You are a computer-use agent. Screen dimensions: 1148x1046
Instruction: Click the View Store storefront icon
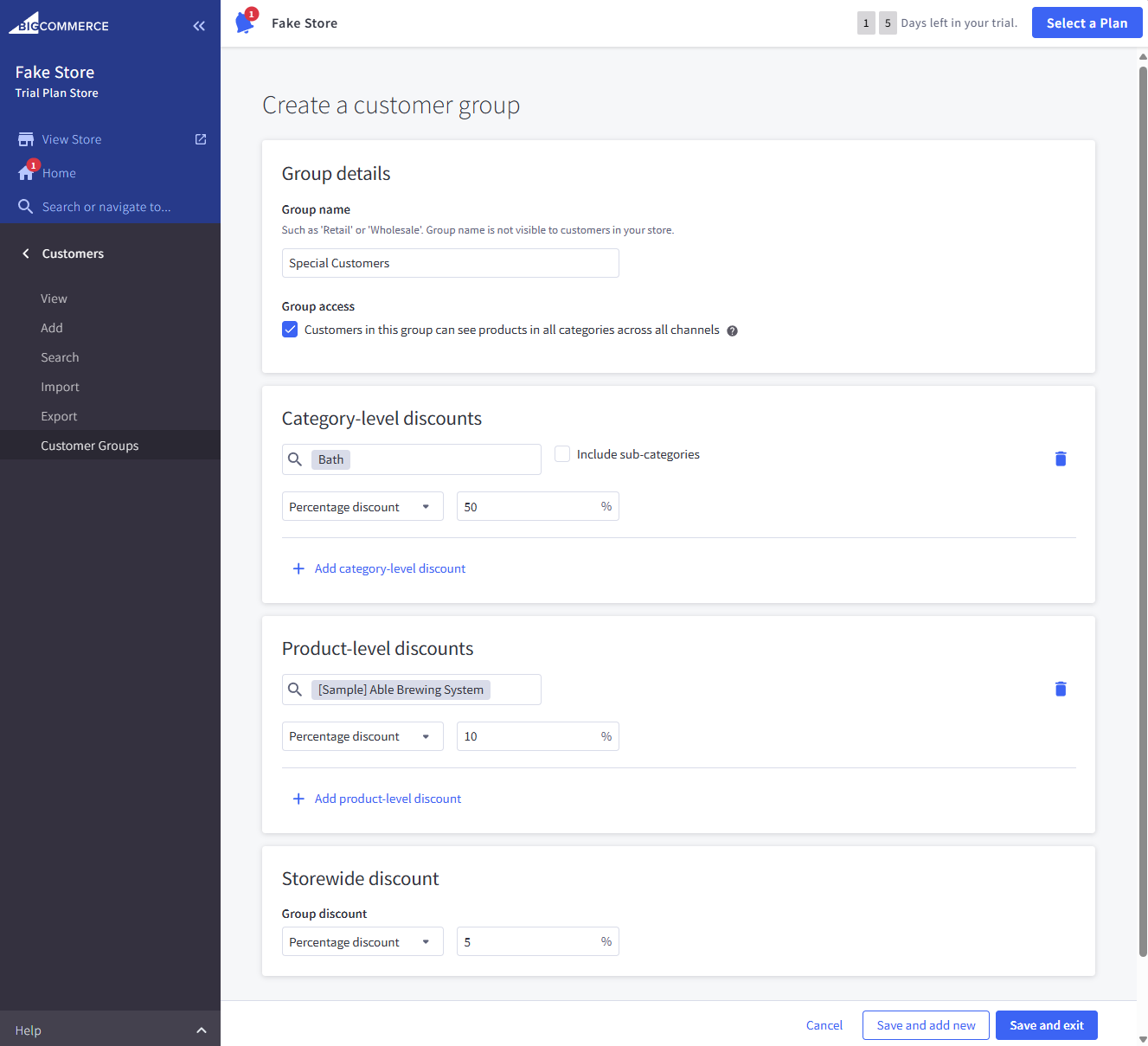26,139
